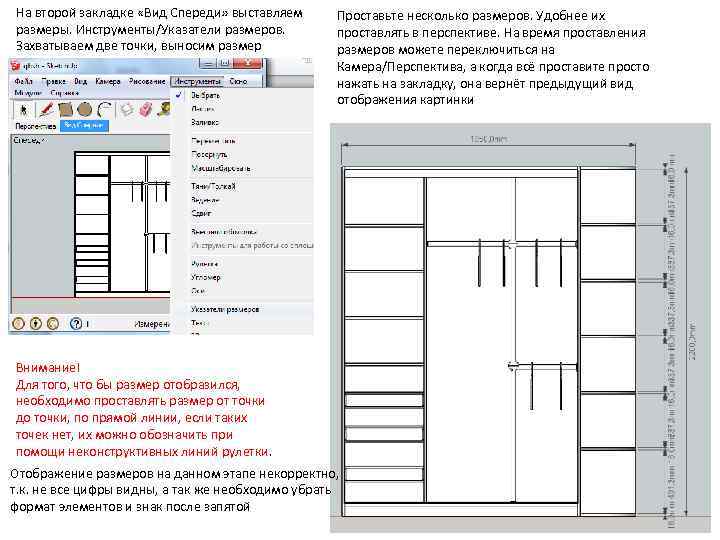Choose Угломер in the tools menu
720x540 pixels.
[206, 277]
